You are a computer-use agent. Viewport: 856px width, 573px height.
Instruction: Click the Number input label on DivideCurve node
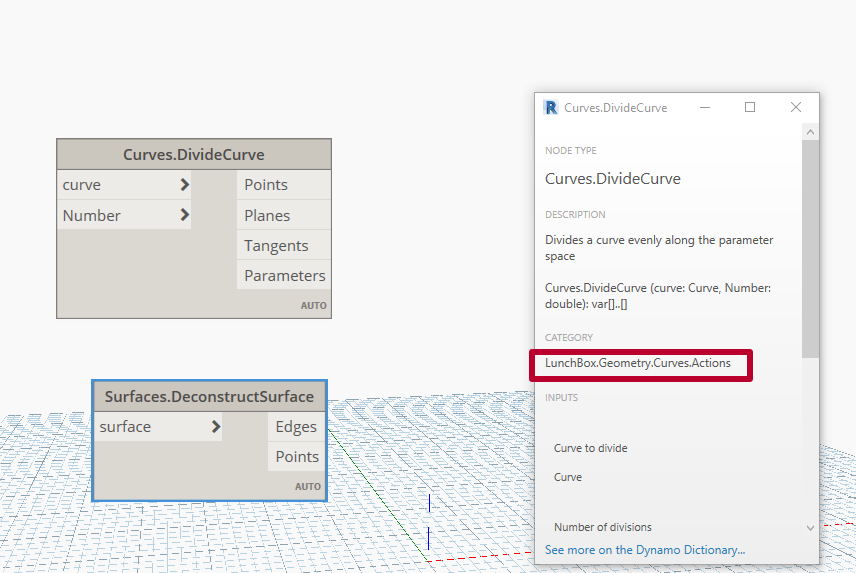pos(91,216)
